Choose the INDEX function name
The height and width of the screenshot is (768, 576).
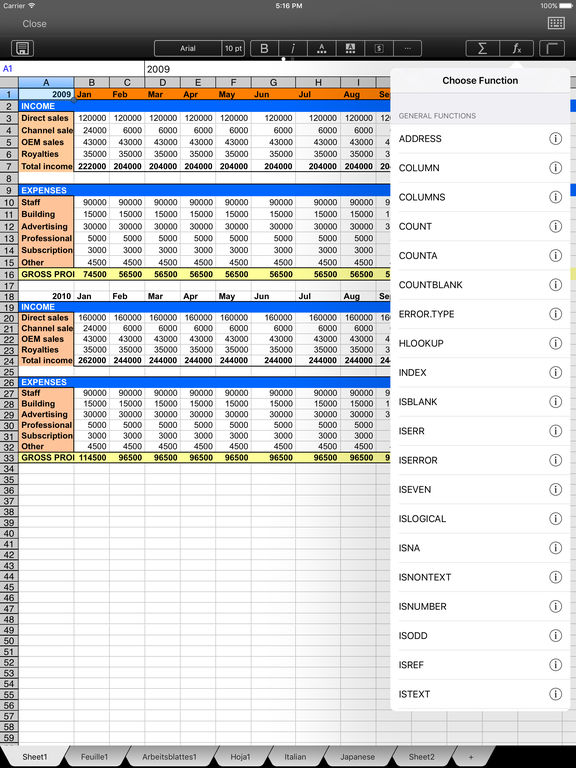412,372
